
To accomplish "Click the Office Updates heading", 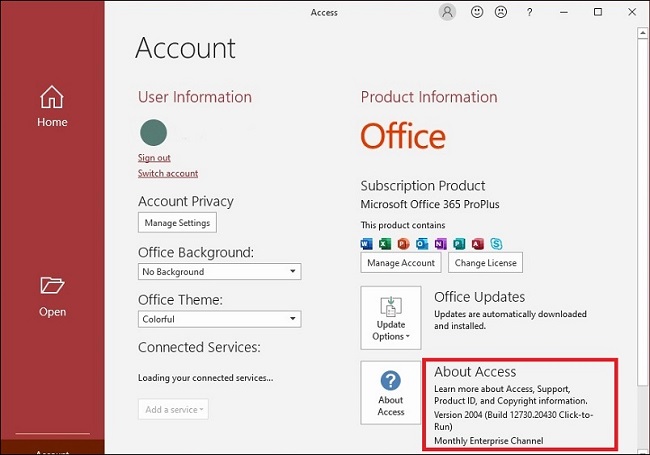I will tap(480, 297).
